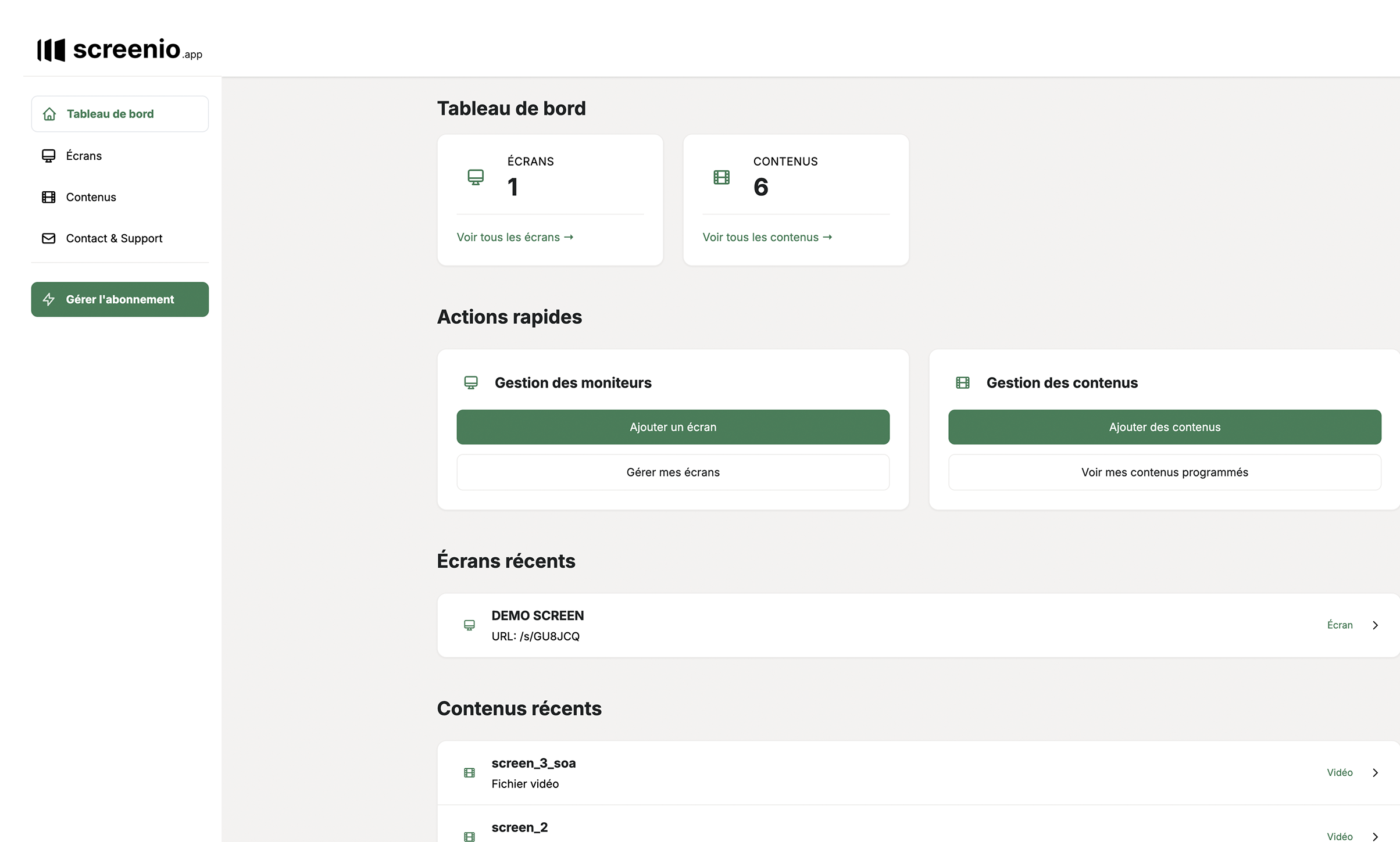The image size is (1400, 842).
Task: Open Contact & Support page
Action: [114, 238]
